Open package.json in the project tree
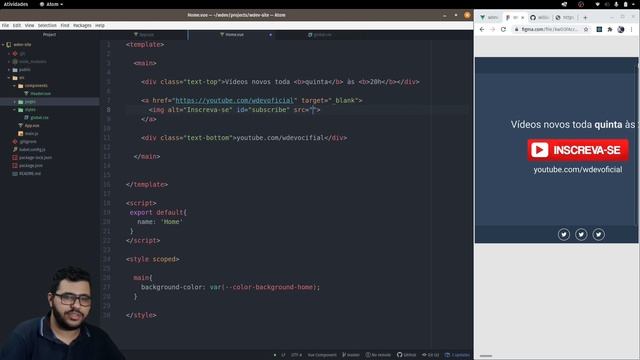The image size is (640, 360). (x=31, y=166)
